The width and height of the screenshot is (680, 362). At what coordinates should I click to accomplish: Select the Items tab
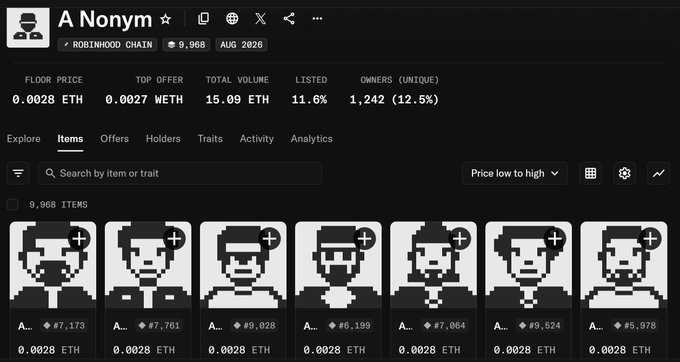point(70,139)
